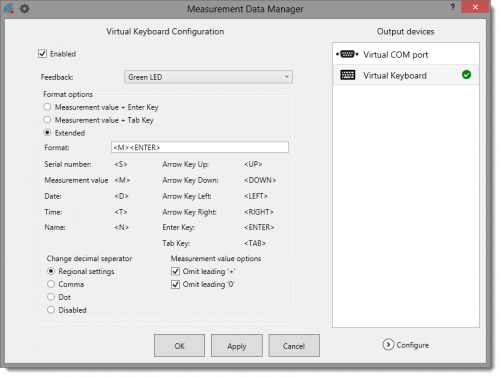This screenshot has width=500, height=377.
Task: Click the Tab Key label
Action: pos(176,243)
